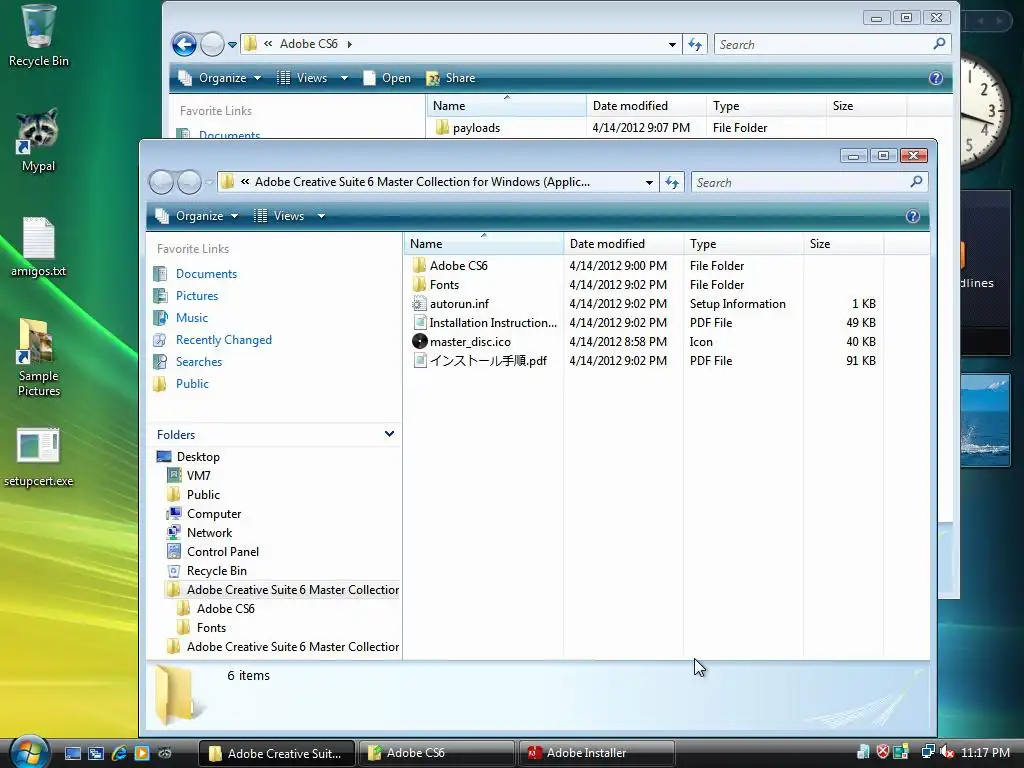Sort by Type column header in front window
Screen dimensions: 1024x768
click(x=743, y=244)
